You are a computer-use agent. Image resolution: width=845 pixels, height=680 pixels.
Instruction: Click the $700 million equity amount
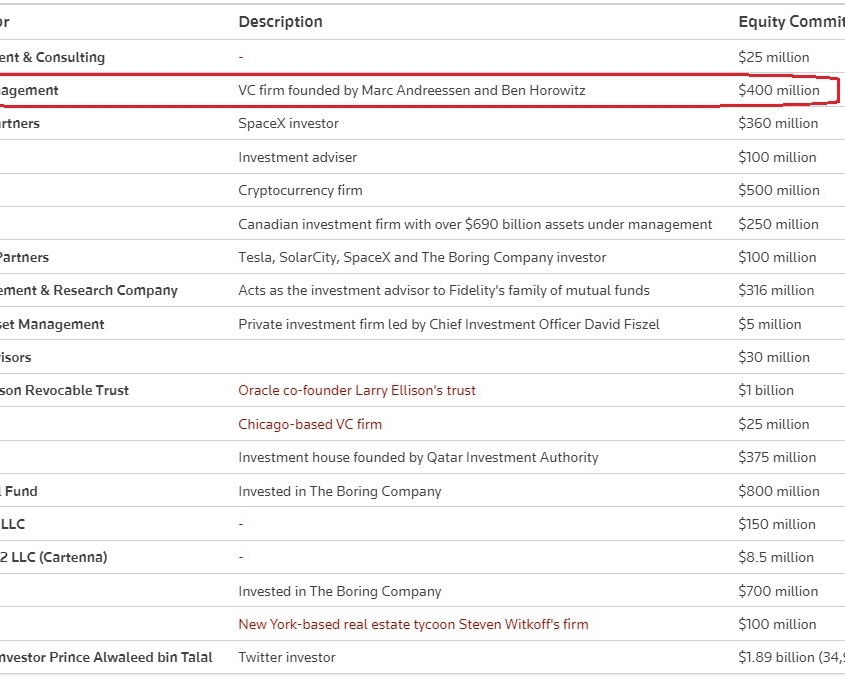(x=778, y=591)
